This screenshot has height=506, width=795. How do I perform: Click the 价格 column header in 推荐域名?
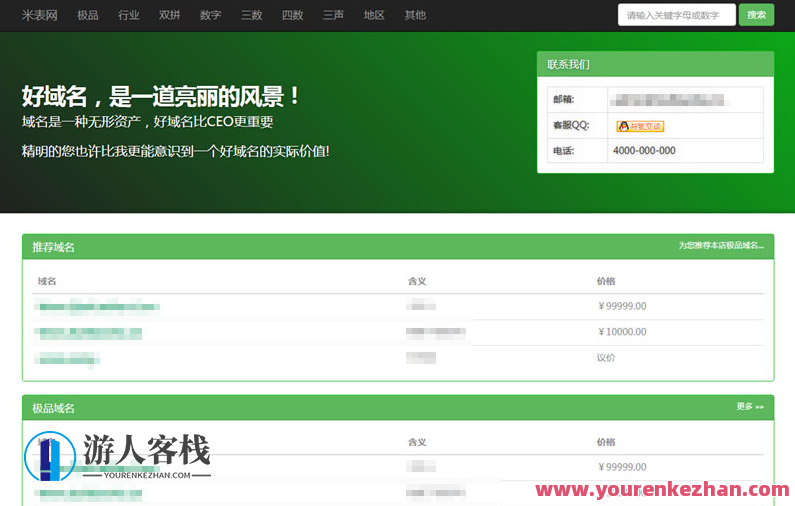coord(606,281)
